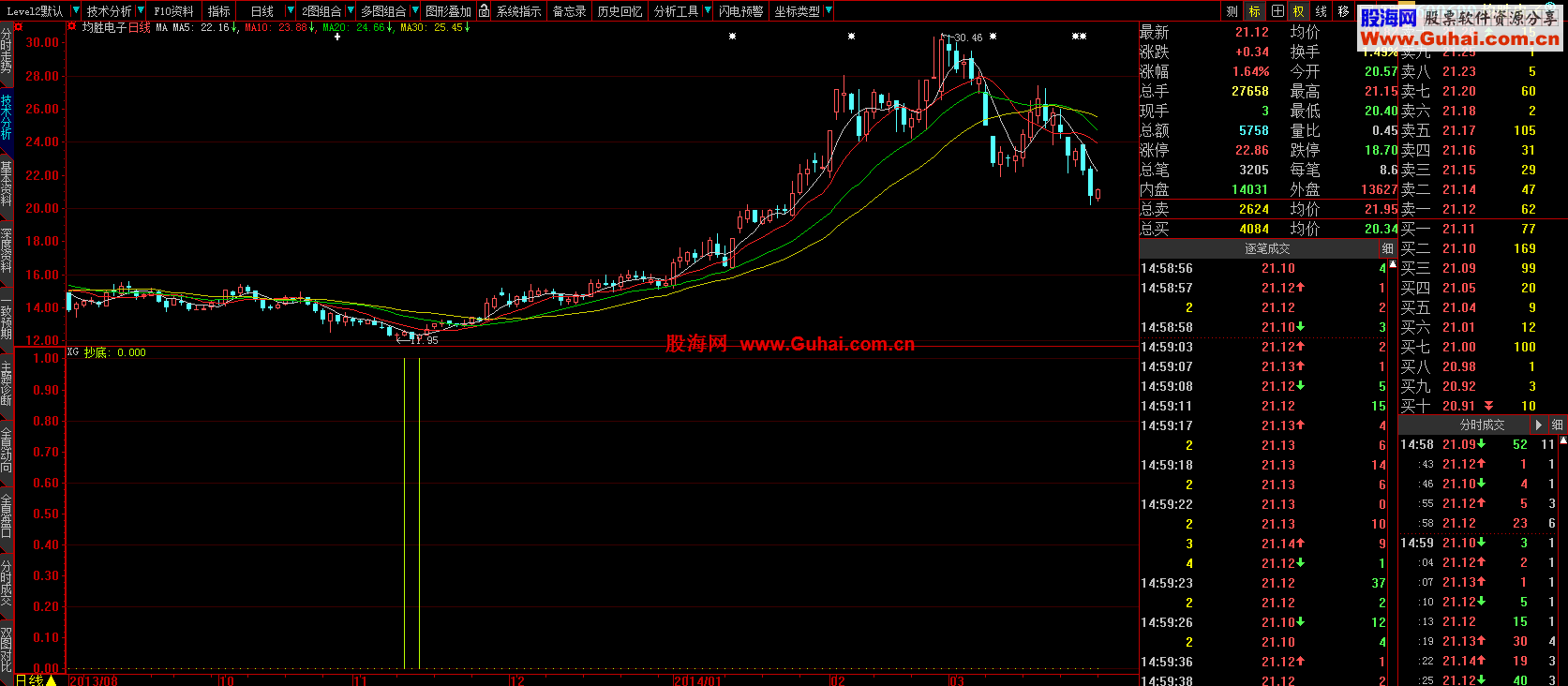The height and width of the screenshot is (686, 1568).
Task: Click the 坐标类型 toolbar item
Action: [797, 11]
